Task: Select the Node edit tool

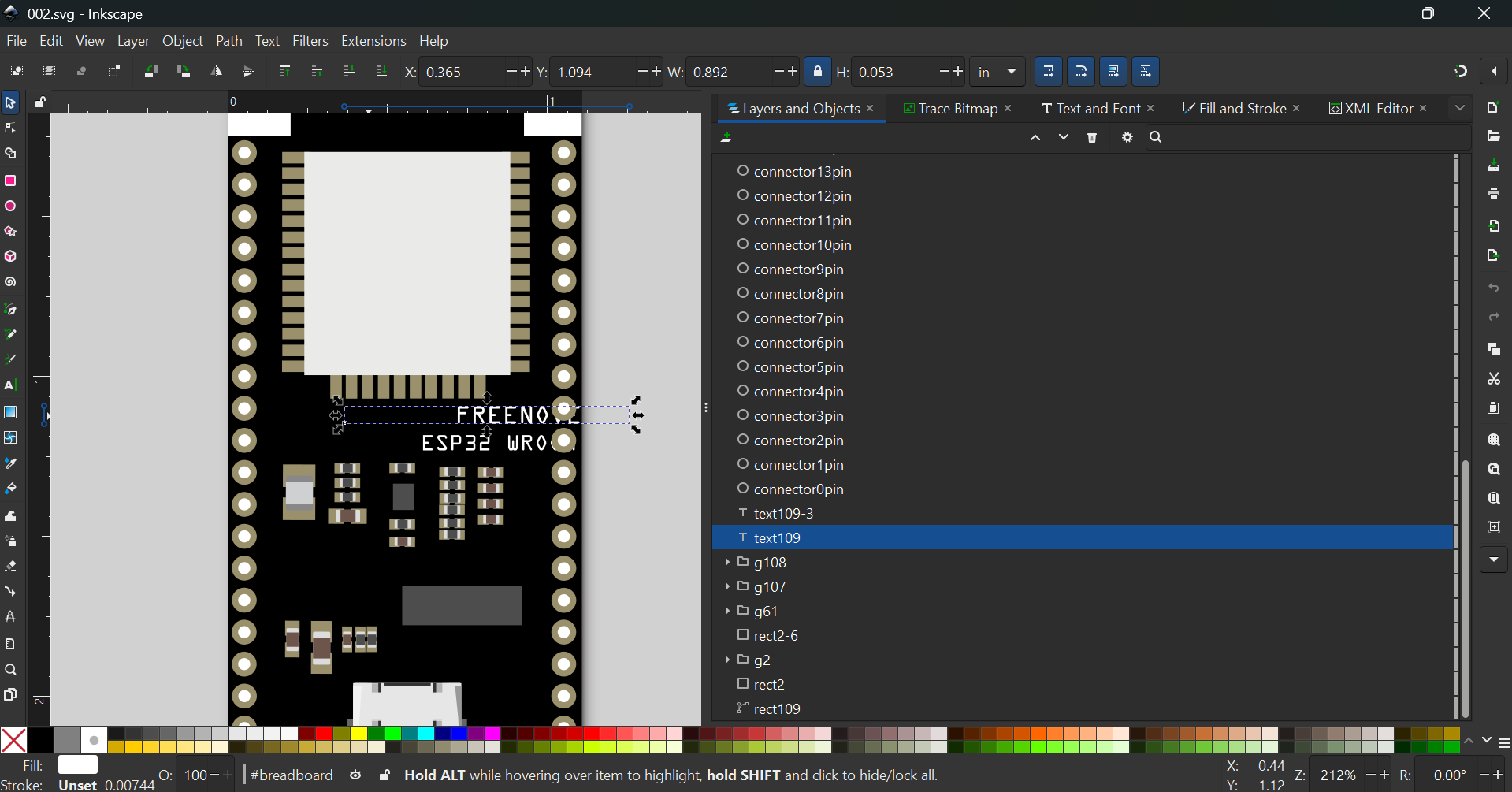Action: click(x=10, y=128)
